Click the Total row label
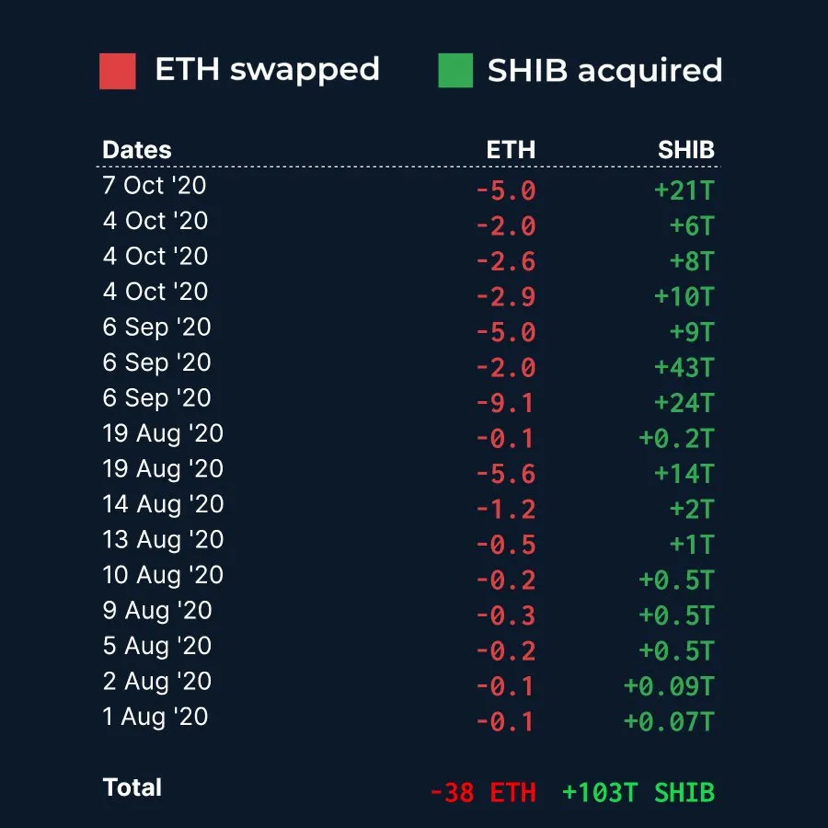Viewport: 828px width, 828px height. tap(132, 788)
